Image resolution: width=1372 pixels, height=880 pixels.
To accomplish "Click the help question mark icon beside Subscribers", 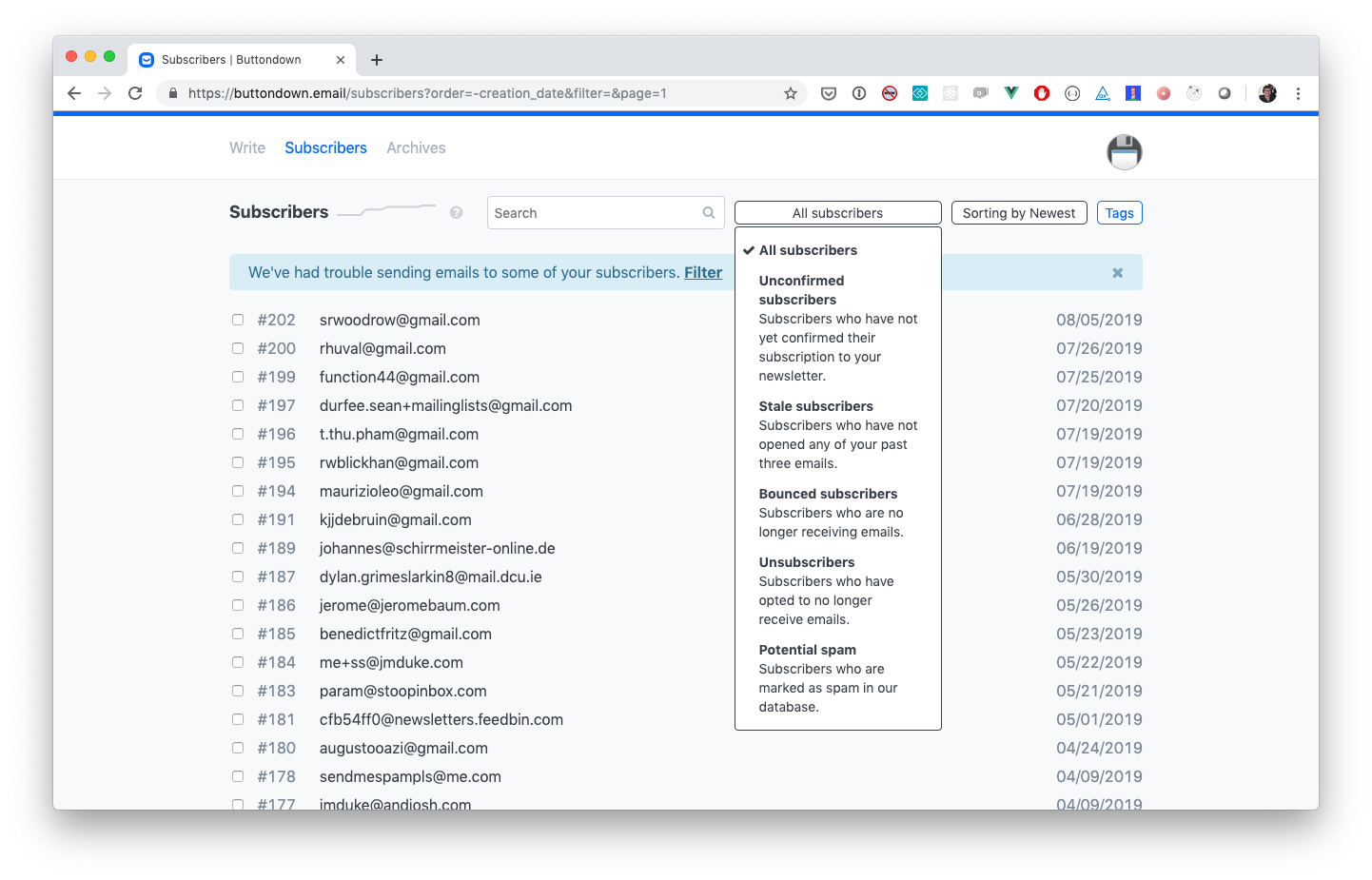I will click(x=457, y=213).
